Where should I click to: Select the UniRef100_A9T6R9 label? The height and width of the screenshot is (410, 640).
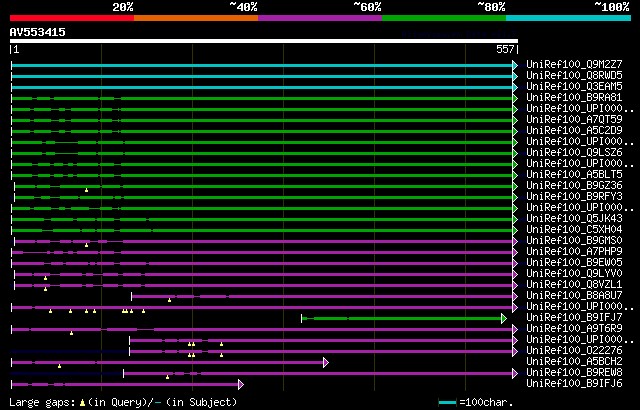click(x=574, y=329)
